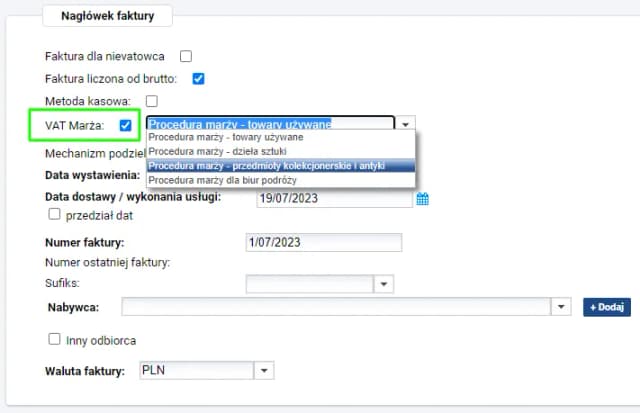The width and height of the screenshot is (640, 413).
Task: Expand the Sufiks dropdown arrow
Action: 384,285
